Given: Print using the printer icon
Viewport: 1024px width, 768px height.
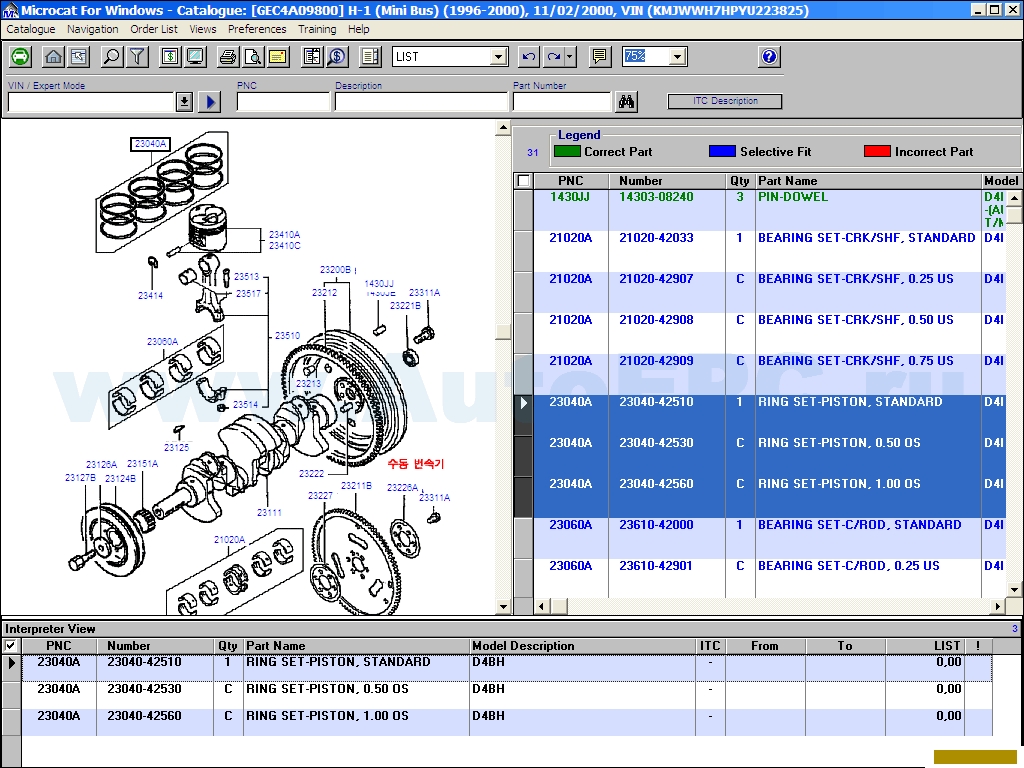Looking at the screenshot, I should 227,57.
